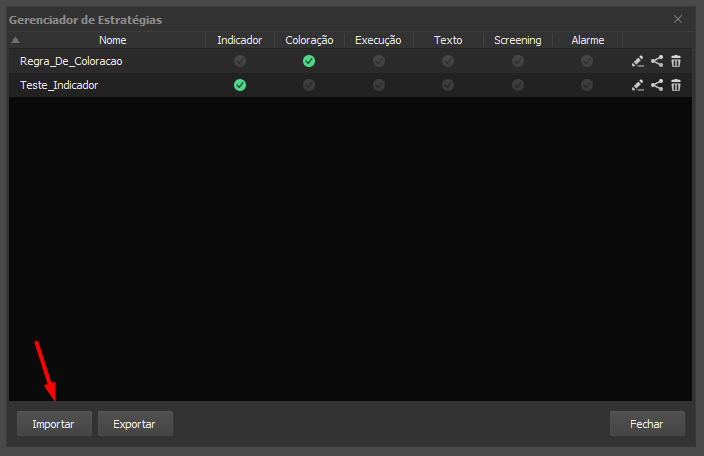Viewport: 704px width, 456px height.
Task: Enable Execução for Teste_Indicador
Action: coord(378,85)
